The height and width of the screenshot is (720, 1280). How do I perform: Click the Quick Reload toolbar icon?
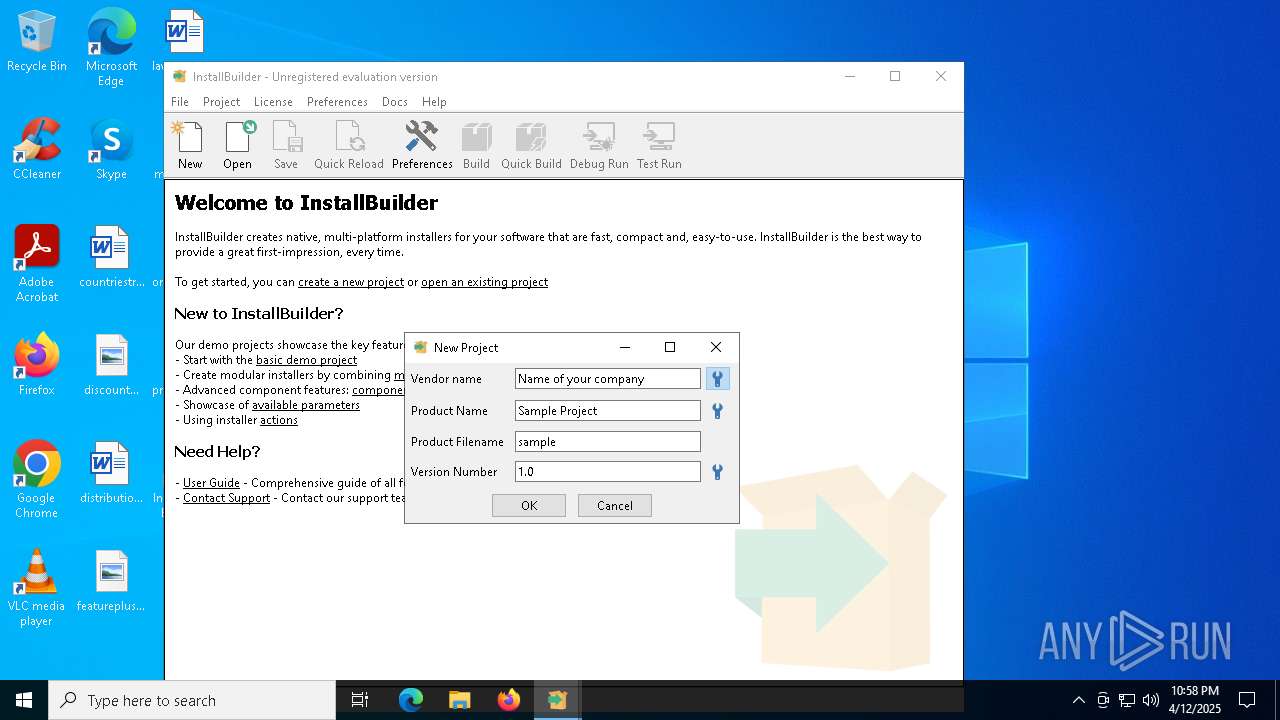click(x=349, y=145)
